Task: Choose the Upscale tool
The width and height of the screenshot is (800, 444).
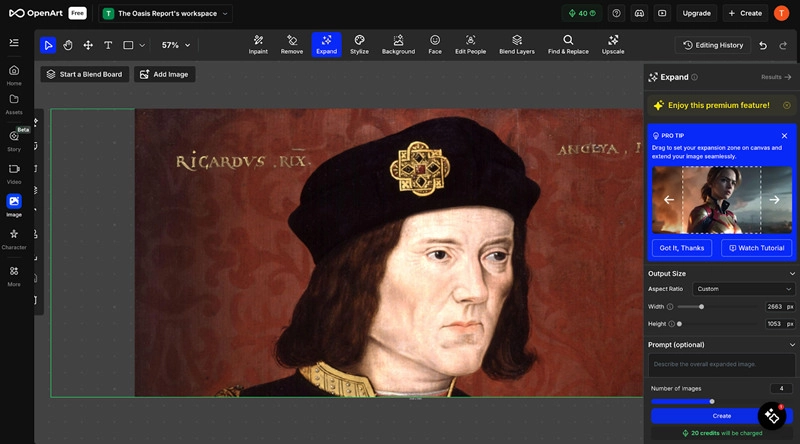Action: pyautogui.click(x=613, y=44)
